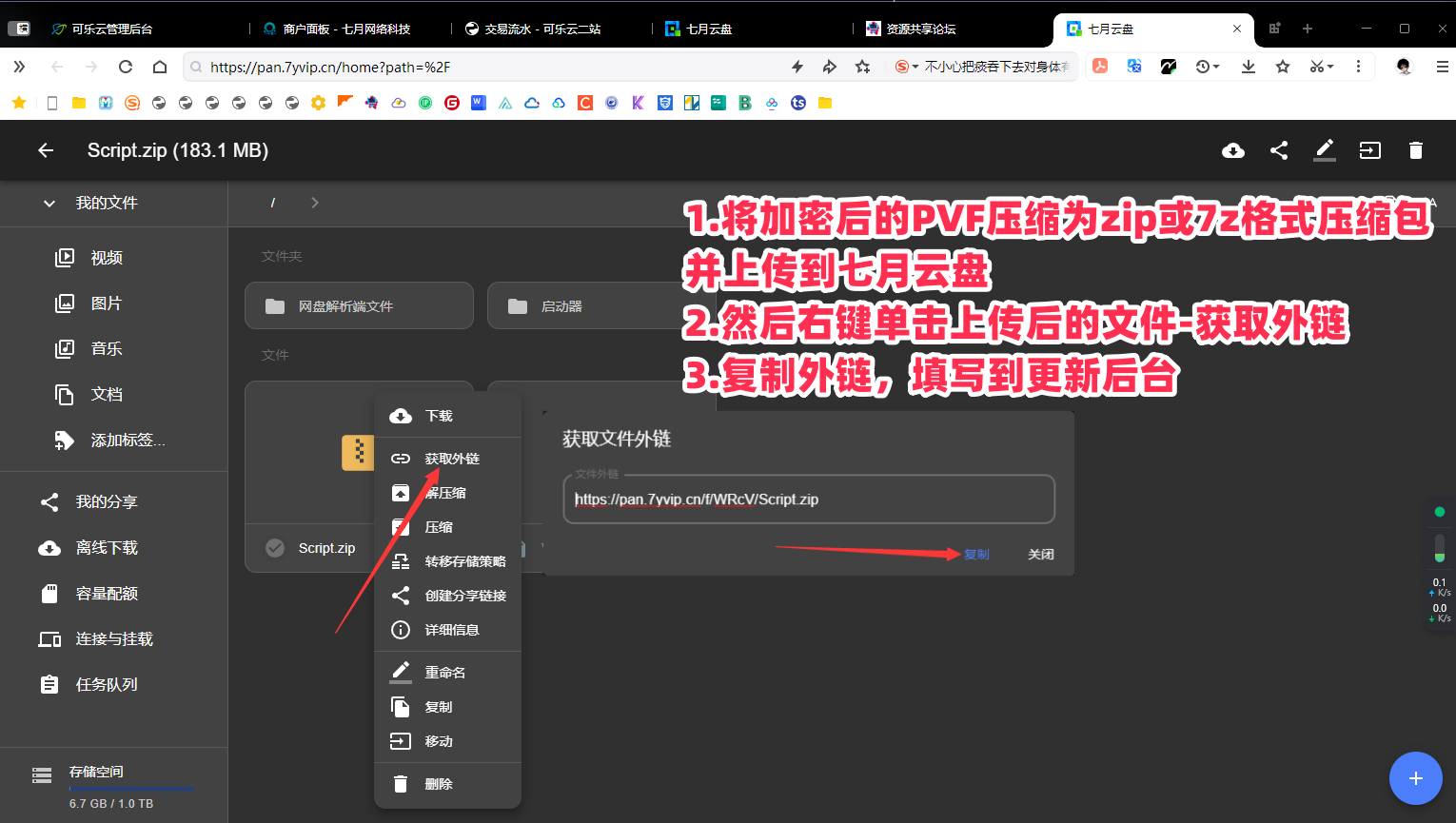Click the yellow star bookmarks bar icon
This screenshot has height=823, width=1456.
pos(19,103)
